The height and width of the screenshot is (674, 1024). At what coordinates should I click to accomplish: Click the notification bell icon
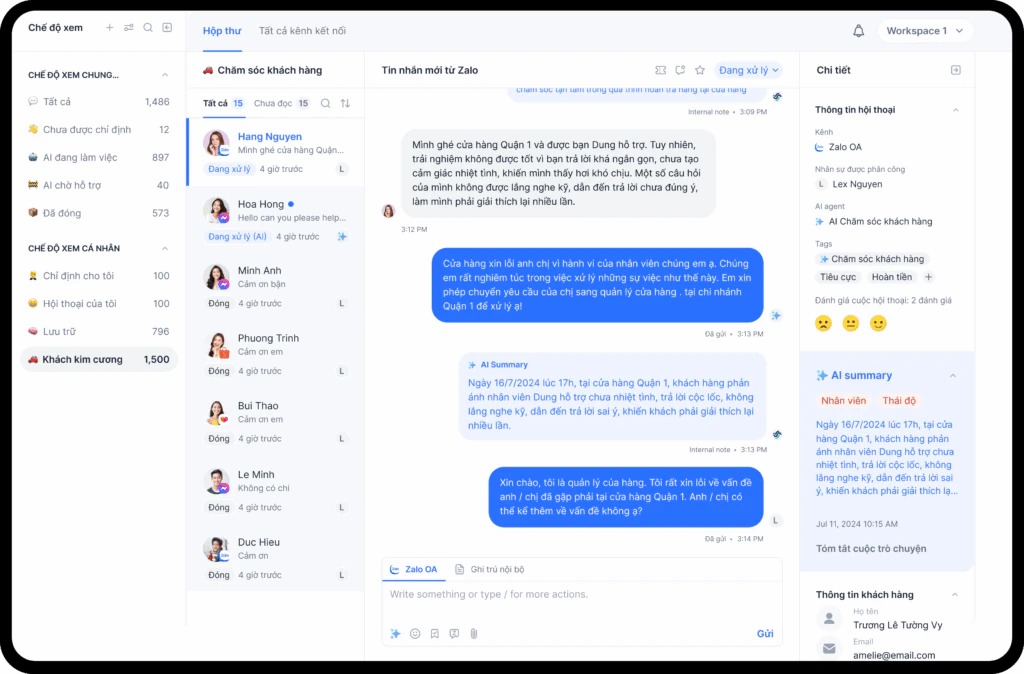(858, 31)
